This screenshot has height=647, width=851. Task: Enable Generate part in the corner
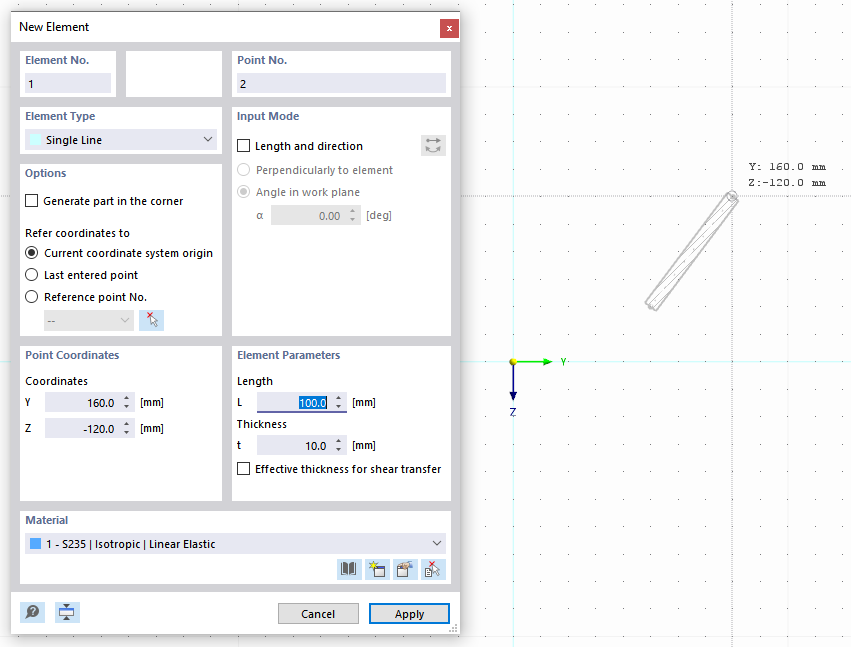click(31, 201)
